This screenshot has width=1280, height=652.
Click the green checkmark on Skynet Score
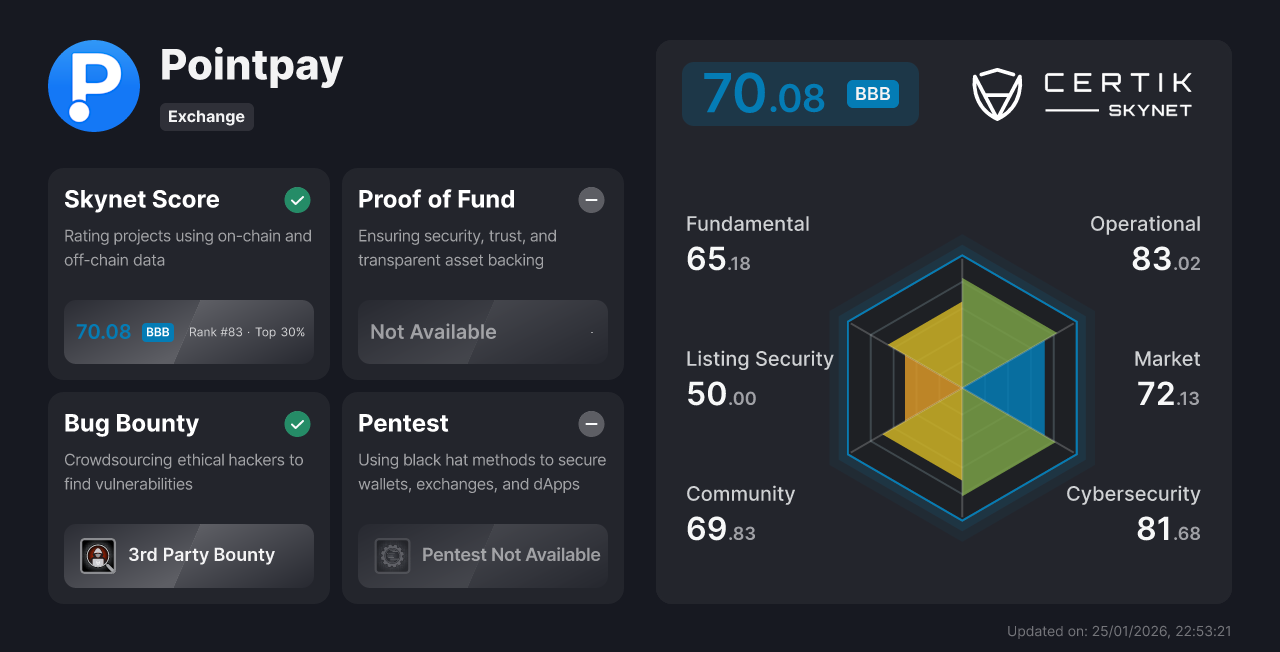coord(297,200)
